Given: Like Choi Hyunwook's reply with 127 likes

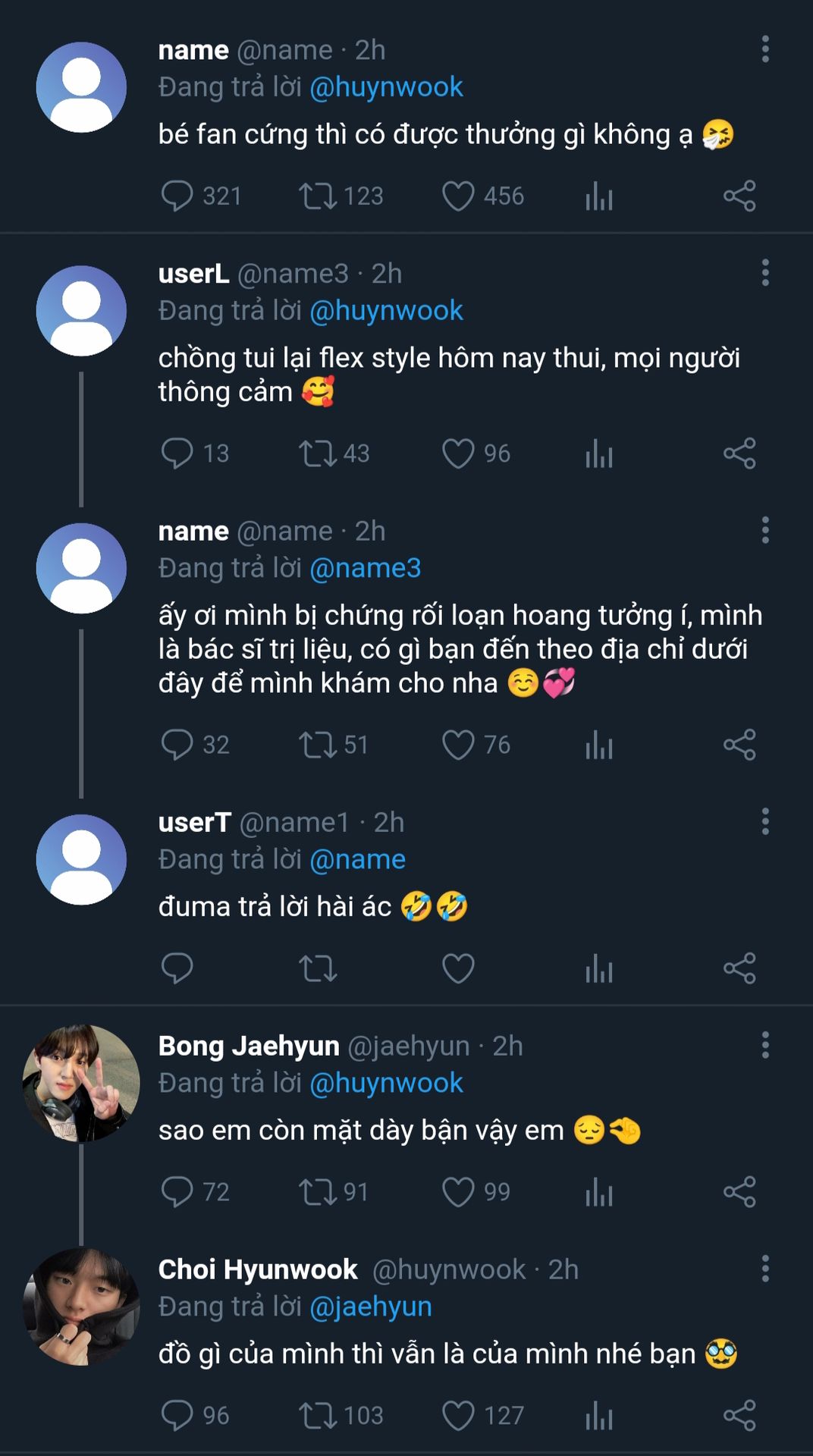Looking at the screenshot, I should (458, 1416).
